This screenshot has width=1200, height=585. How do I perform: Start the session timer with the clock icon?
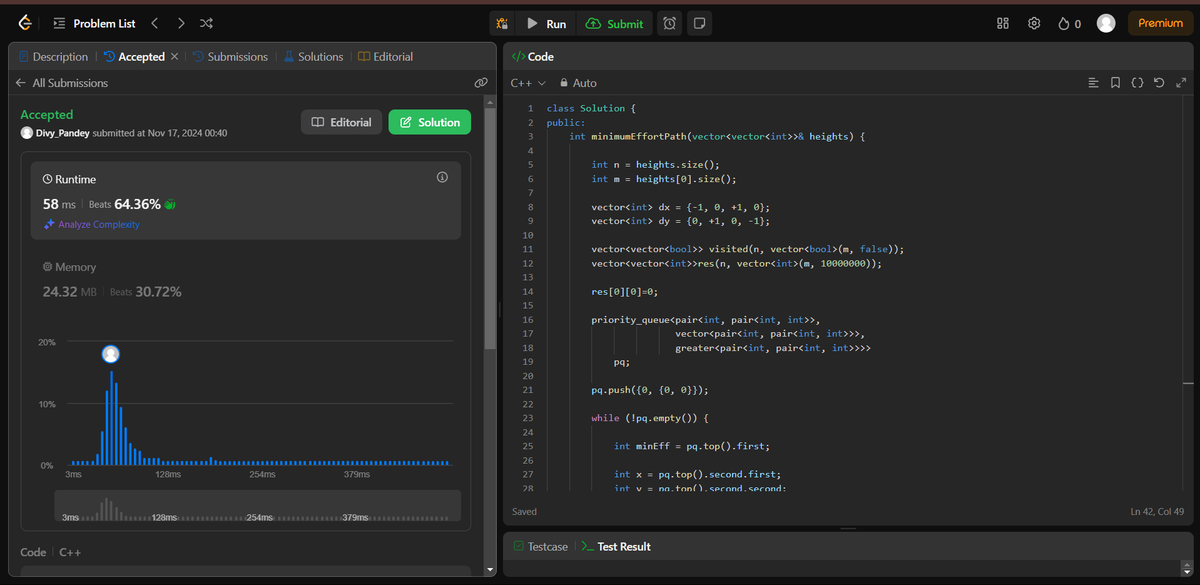point(669,23)
